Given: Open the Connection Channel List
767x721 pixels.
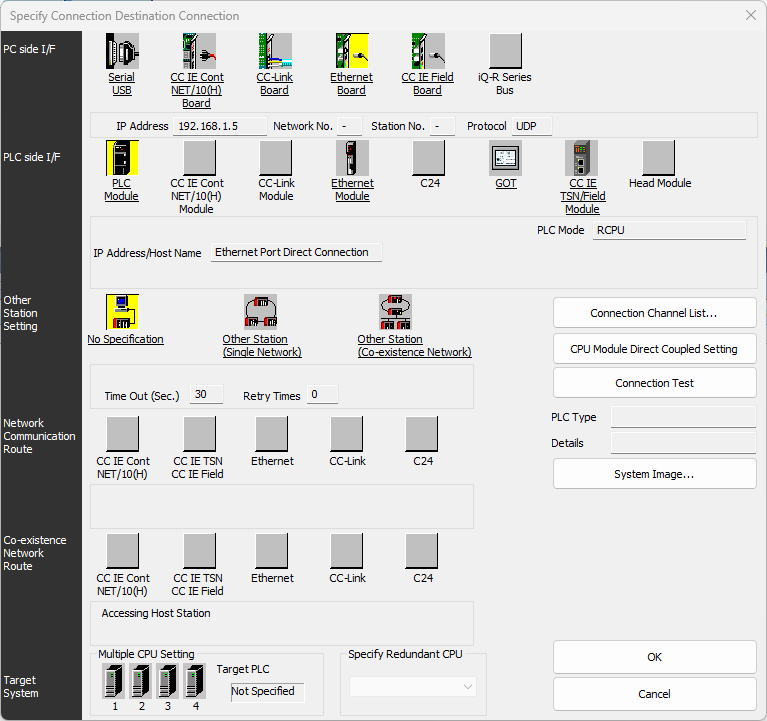Looking at the screenshot, I should tap(654, 313).
